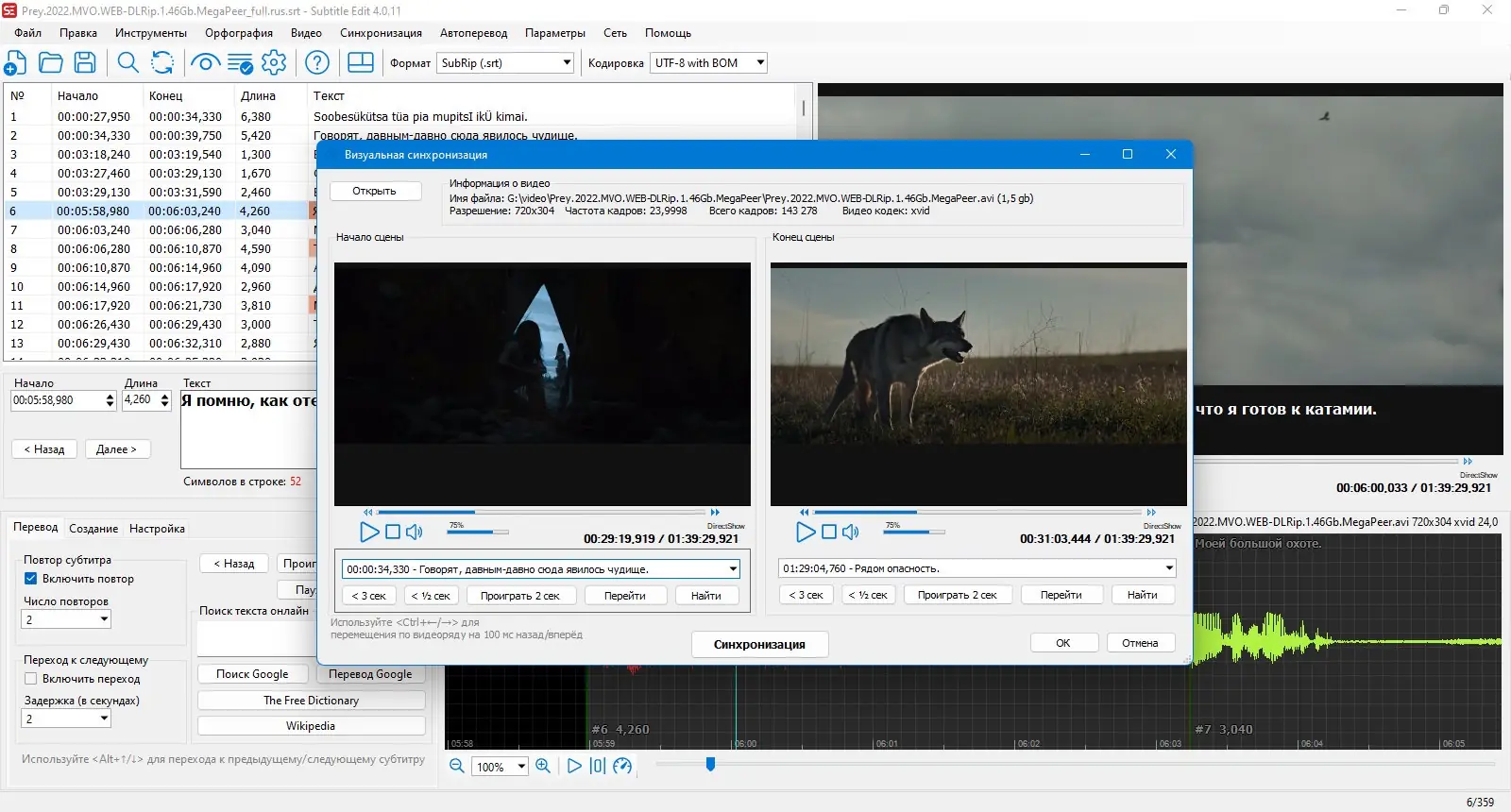The width and height of the screenshot is (1511, 812).
Task: Open the start scene subtitle dropdown
Action: click(733, 569)
